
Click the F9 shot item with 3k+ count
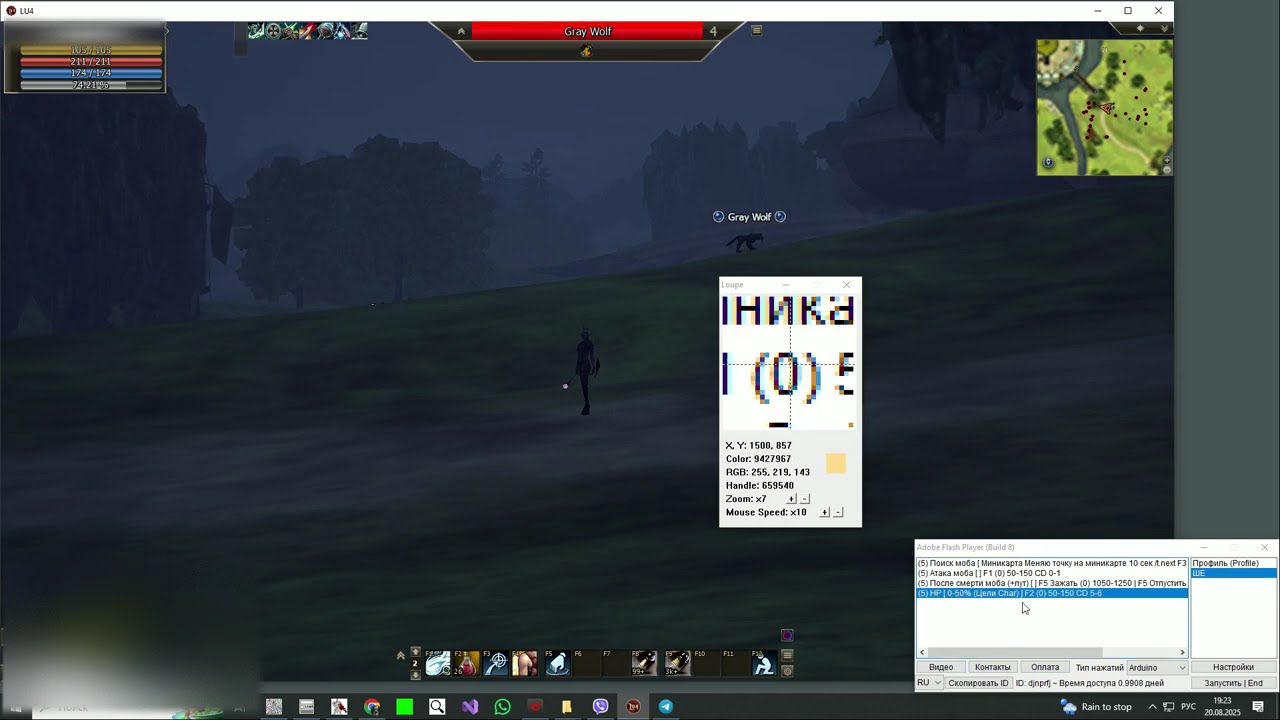point(677,663)
